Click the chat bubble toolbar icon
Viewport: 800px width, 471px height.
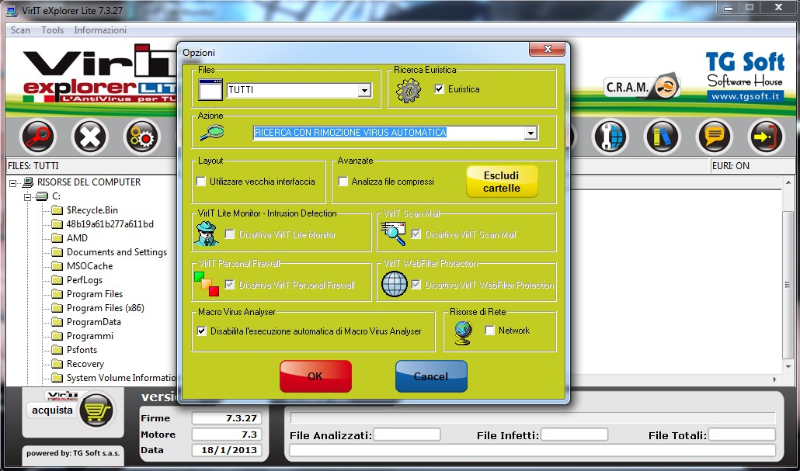[x=713, y=135]
